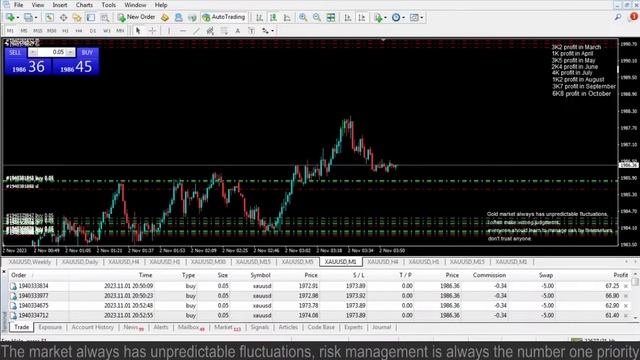Click the New Order button
This screenshot has width=640, height=360.
[136, 17]
